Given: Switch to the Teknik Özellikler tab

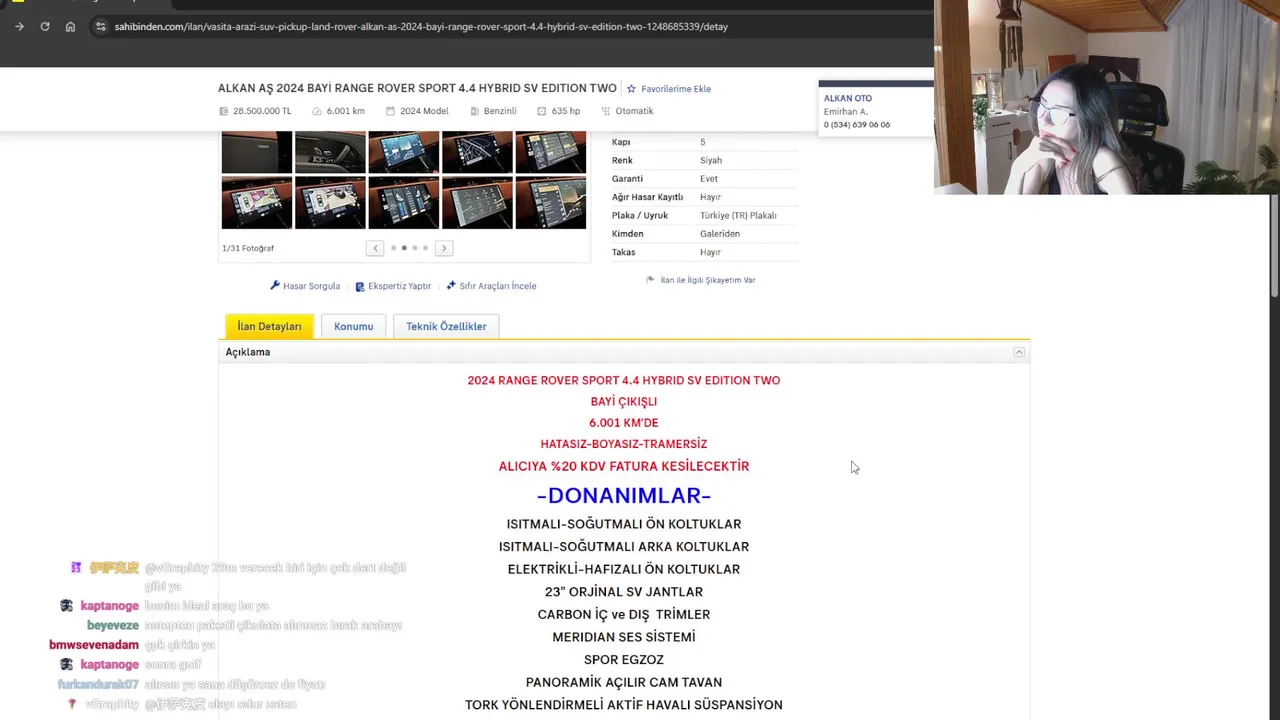Looking at the screenshot, I should (x=446, y=326).
